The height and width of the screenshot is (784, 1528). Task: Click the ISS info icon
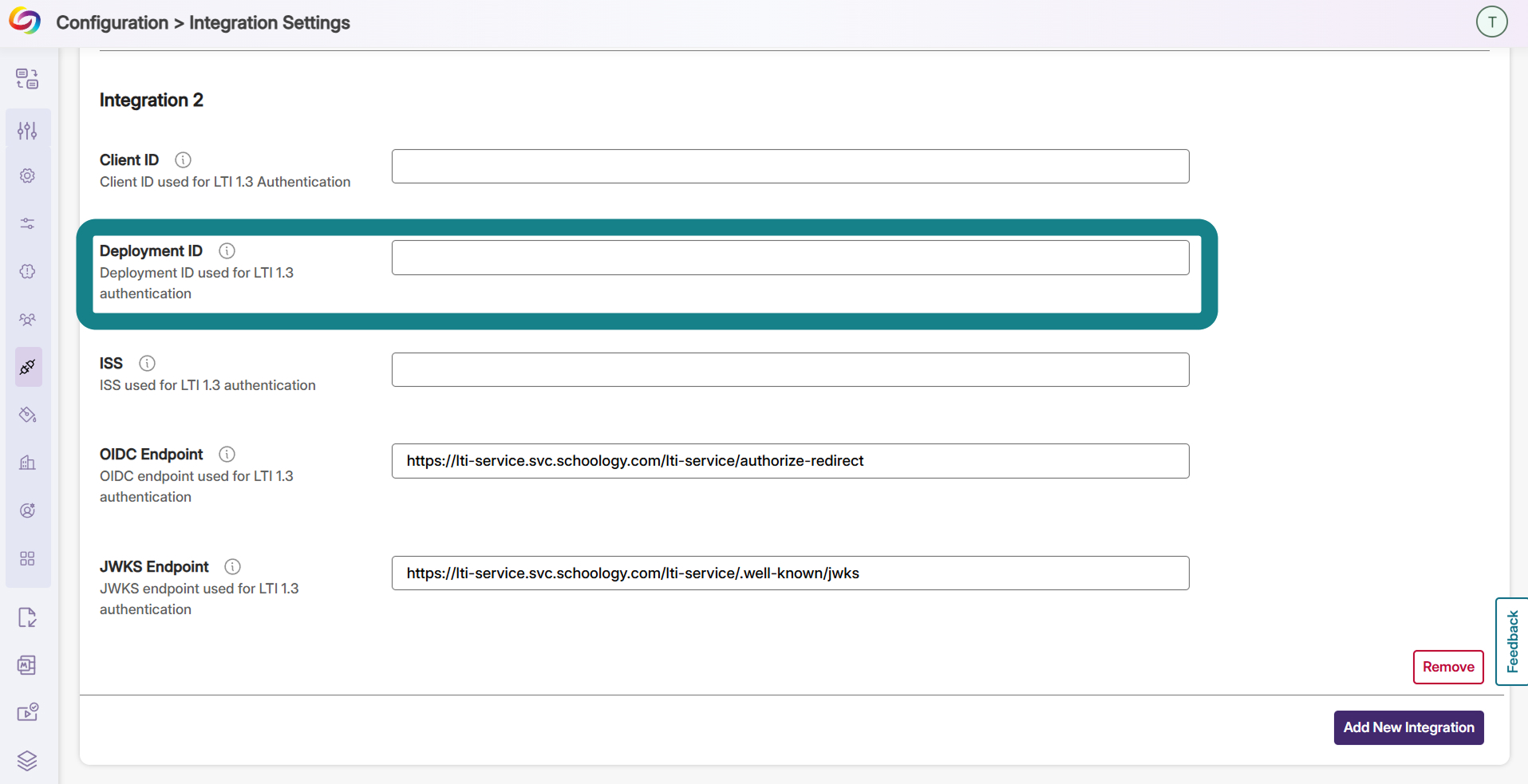click(147, 364)
